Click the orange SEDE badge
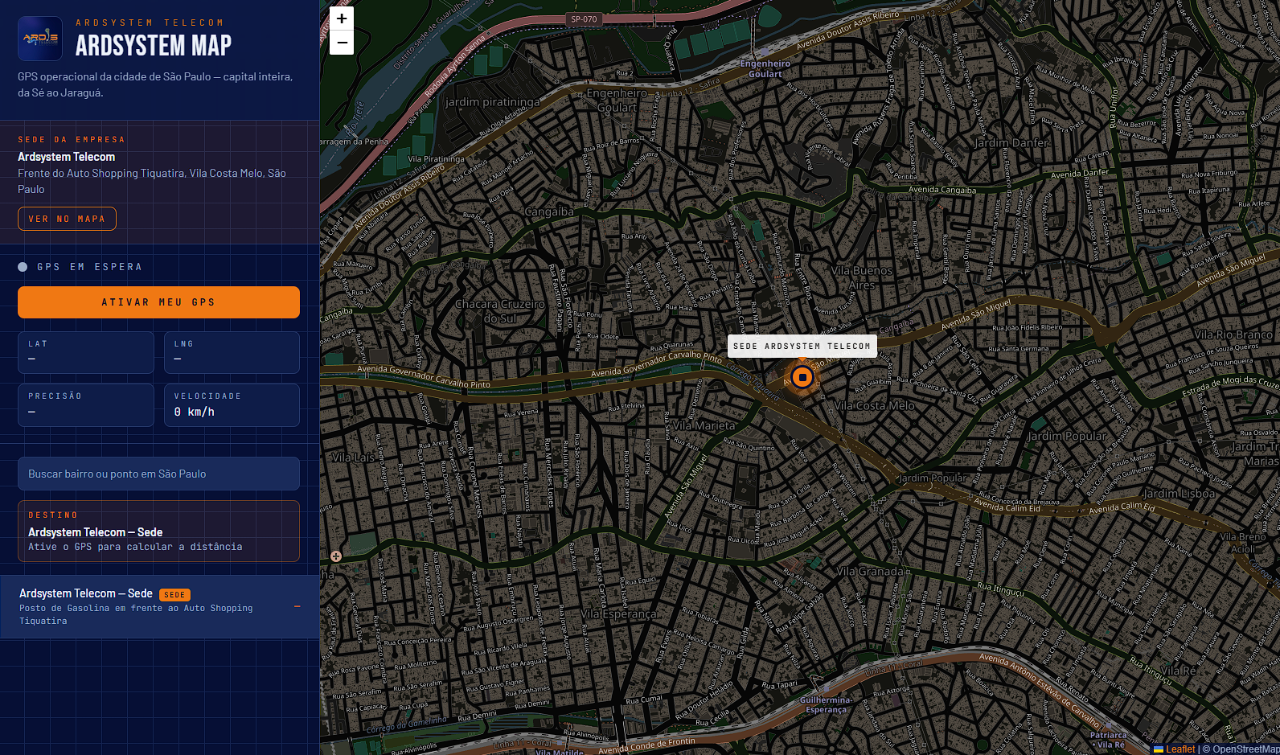1280x755 pixels. click(174, 595)
